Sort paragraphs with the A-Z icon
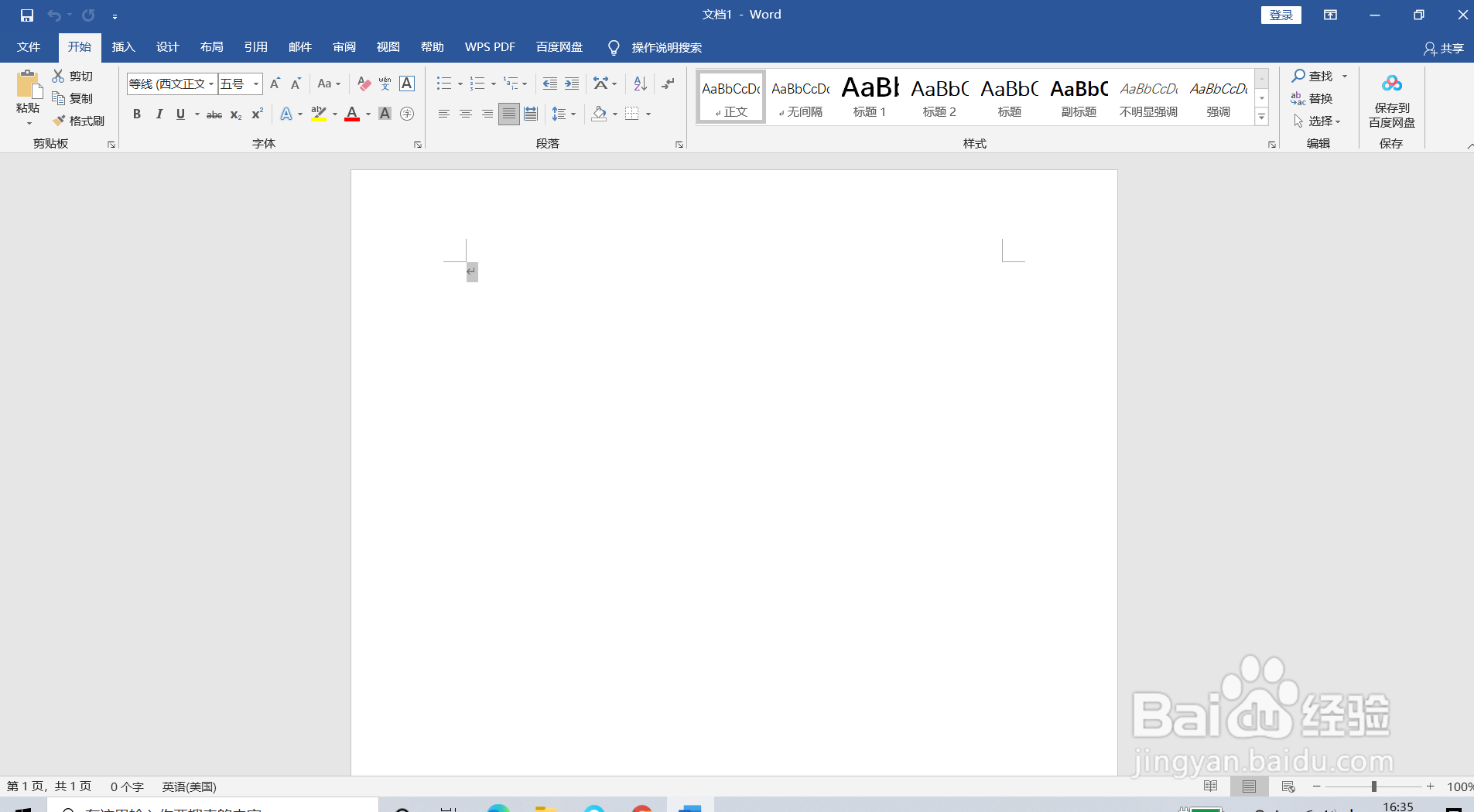 point(640,84)
